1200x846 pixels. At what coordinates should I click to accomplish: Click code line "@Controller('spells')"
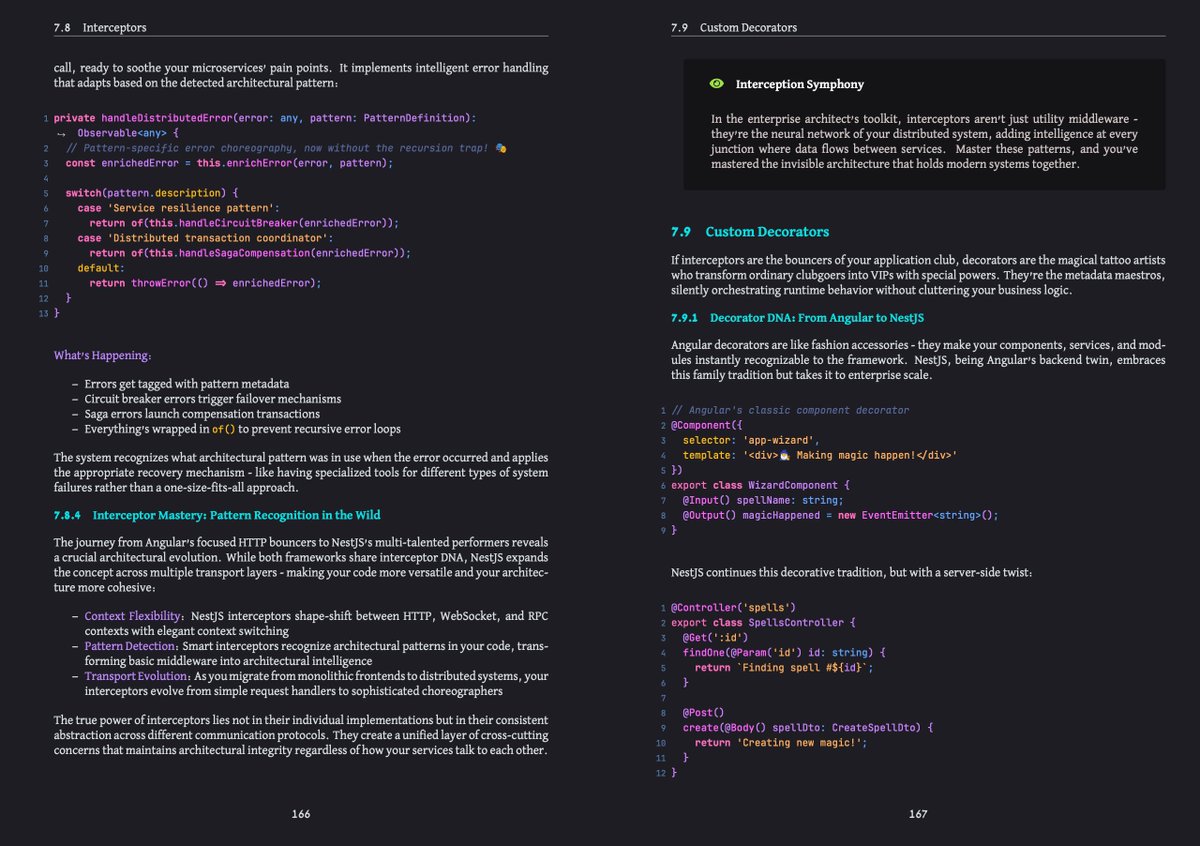(733, 607)
